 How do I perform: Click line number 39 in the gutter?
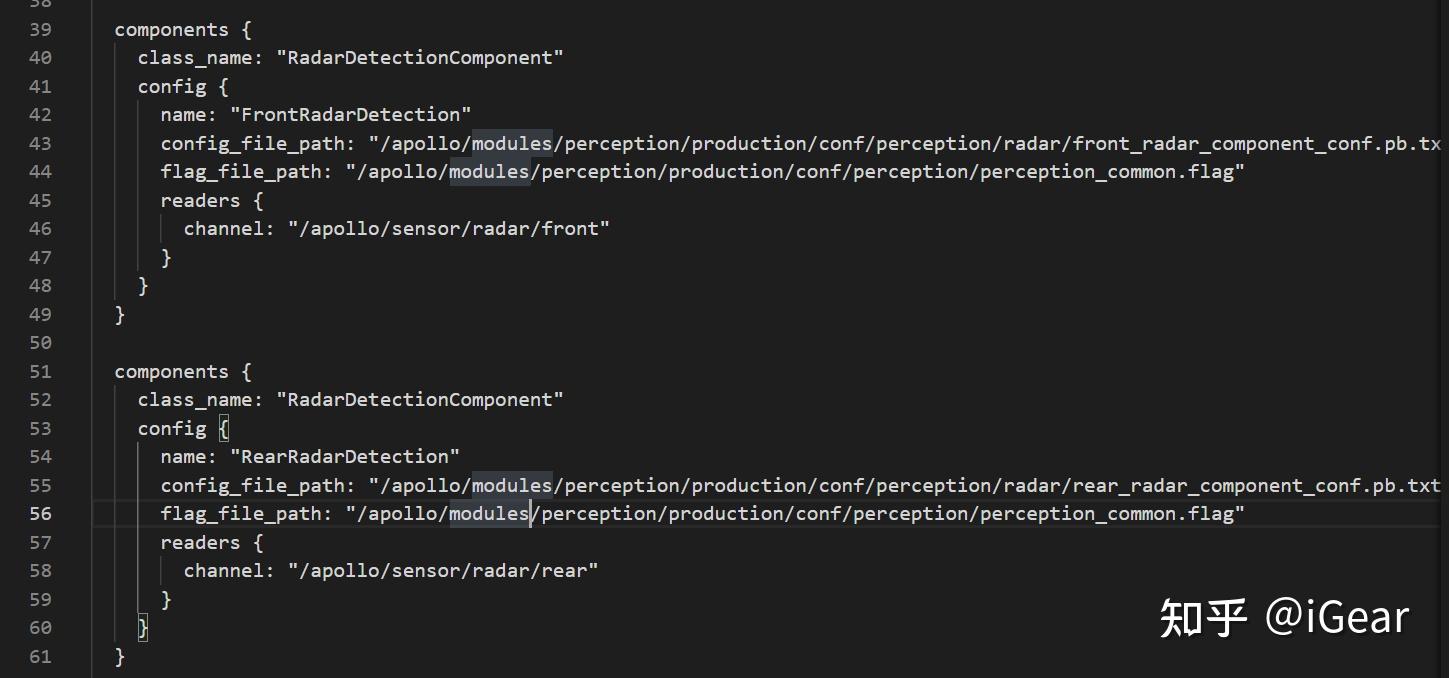coord(40,29)
